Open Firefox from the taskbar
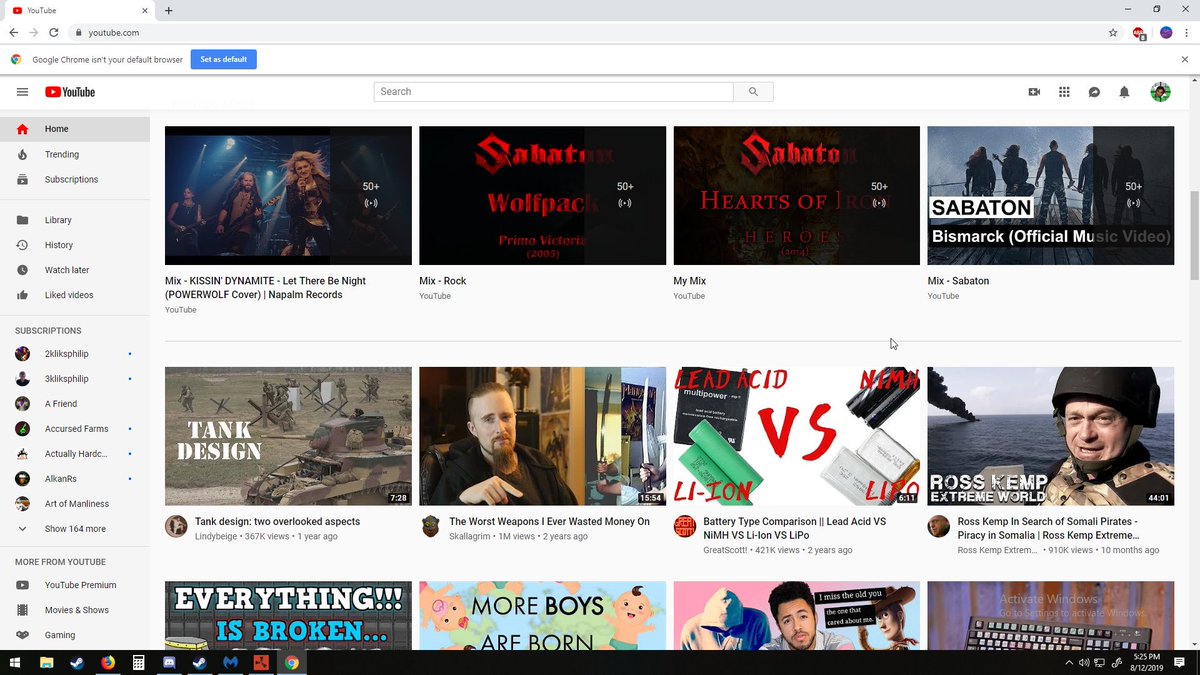This screenshot has width=1200, height=675. (x=108, y=662)
